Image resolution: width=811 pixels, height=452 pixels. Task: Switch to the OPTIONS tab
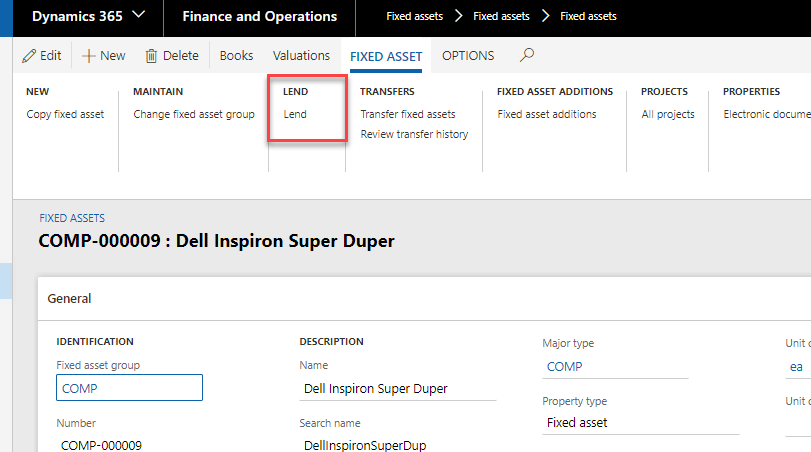tap(468, 55)
